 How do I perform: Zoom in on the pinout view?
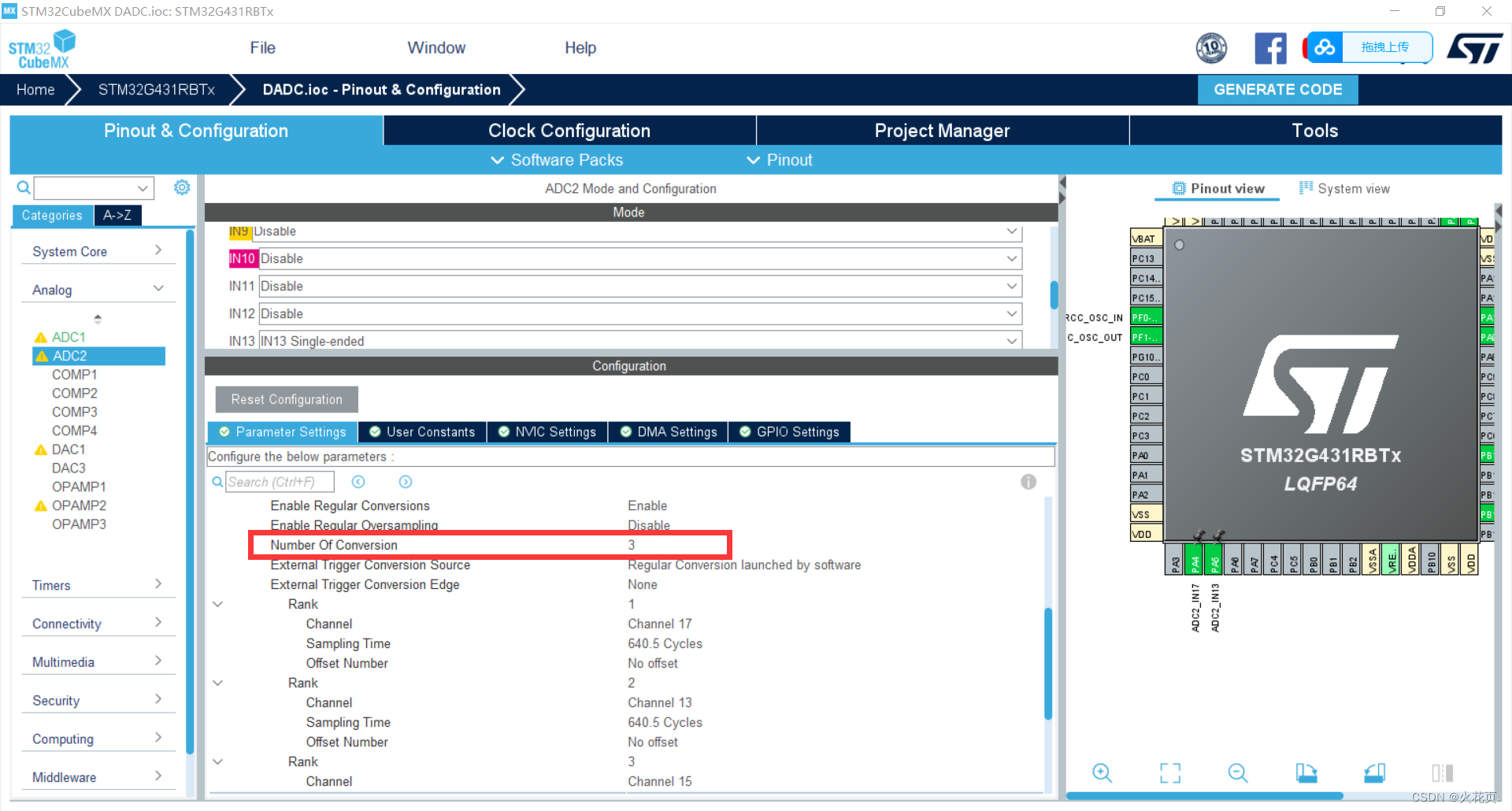[1102, 773]
